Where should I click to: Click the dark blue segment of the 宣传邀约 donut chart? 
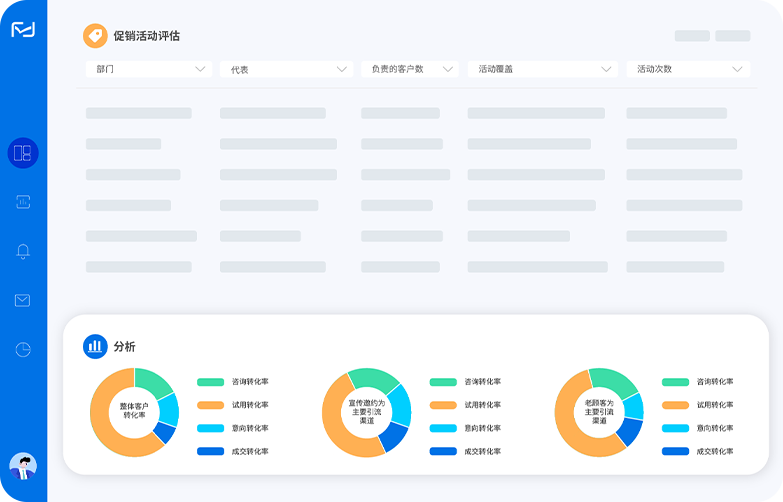pos(393,436)
